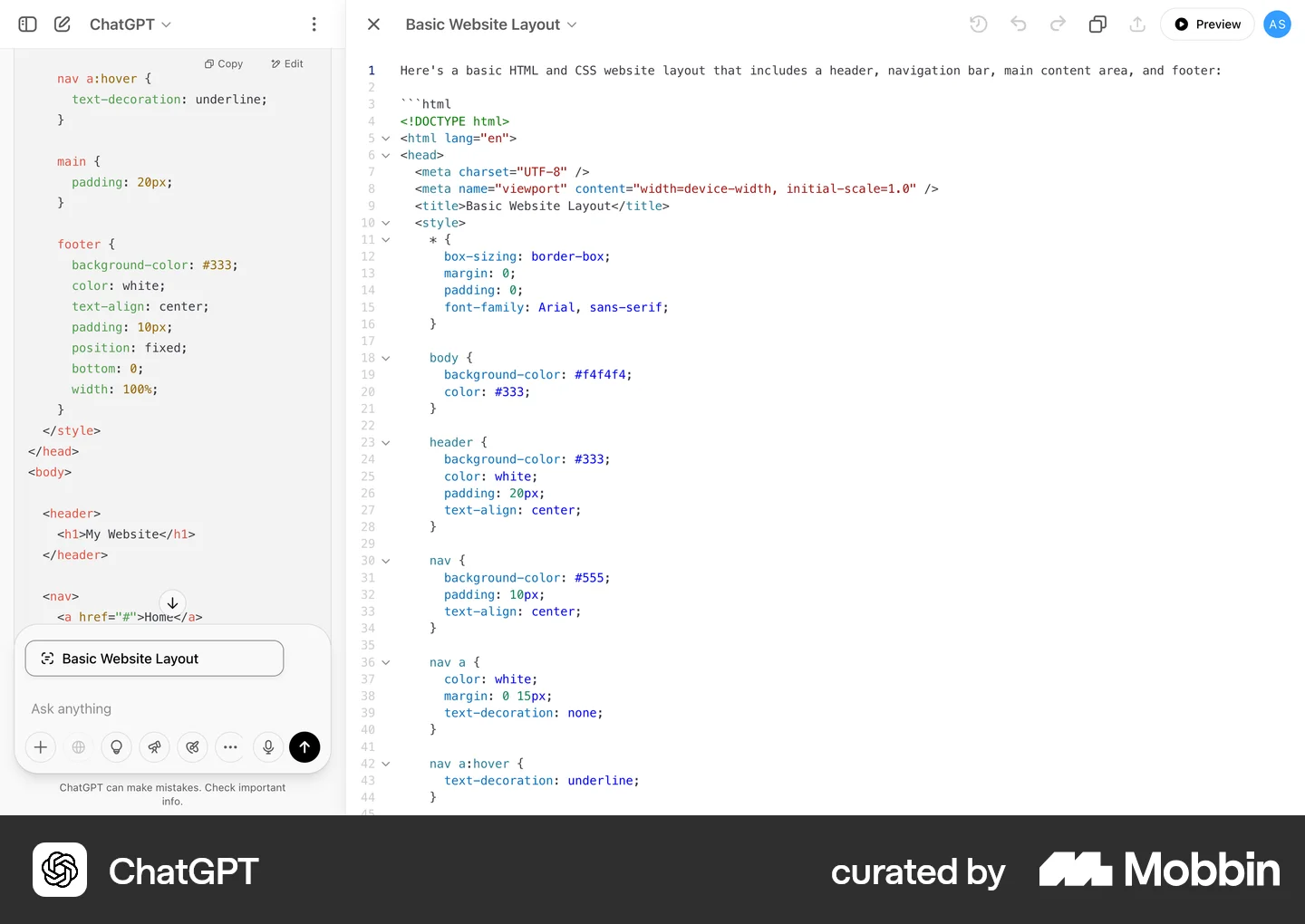Show more composer tools via ellipsis
Viewport: 1305px width, 924px height.
click(x=230, y=747)
